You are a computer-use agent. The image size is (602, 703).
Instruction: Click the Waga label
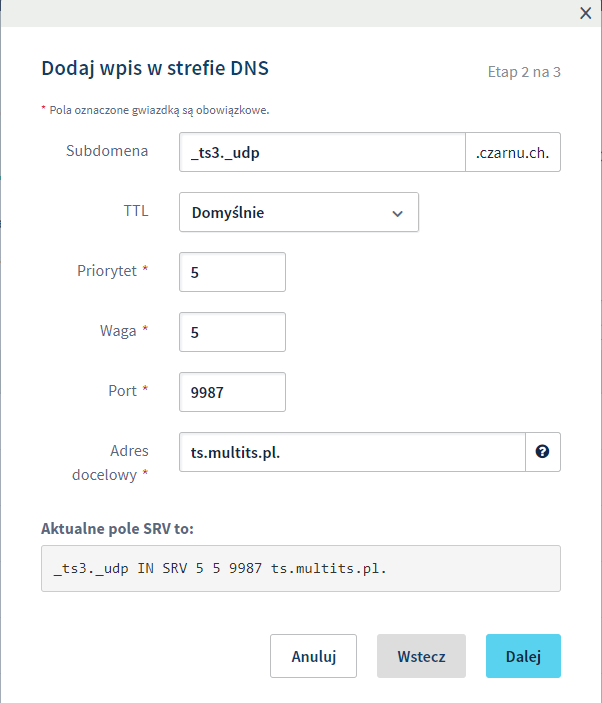[118, 331]
